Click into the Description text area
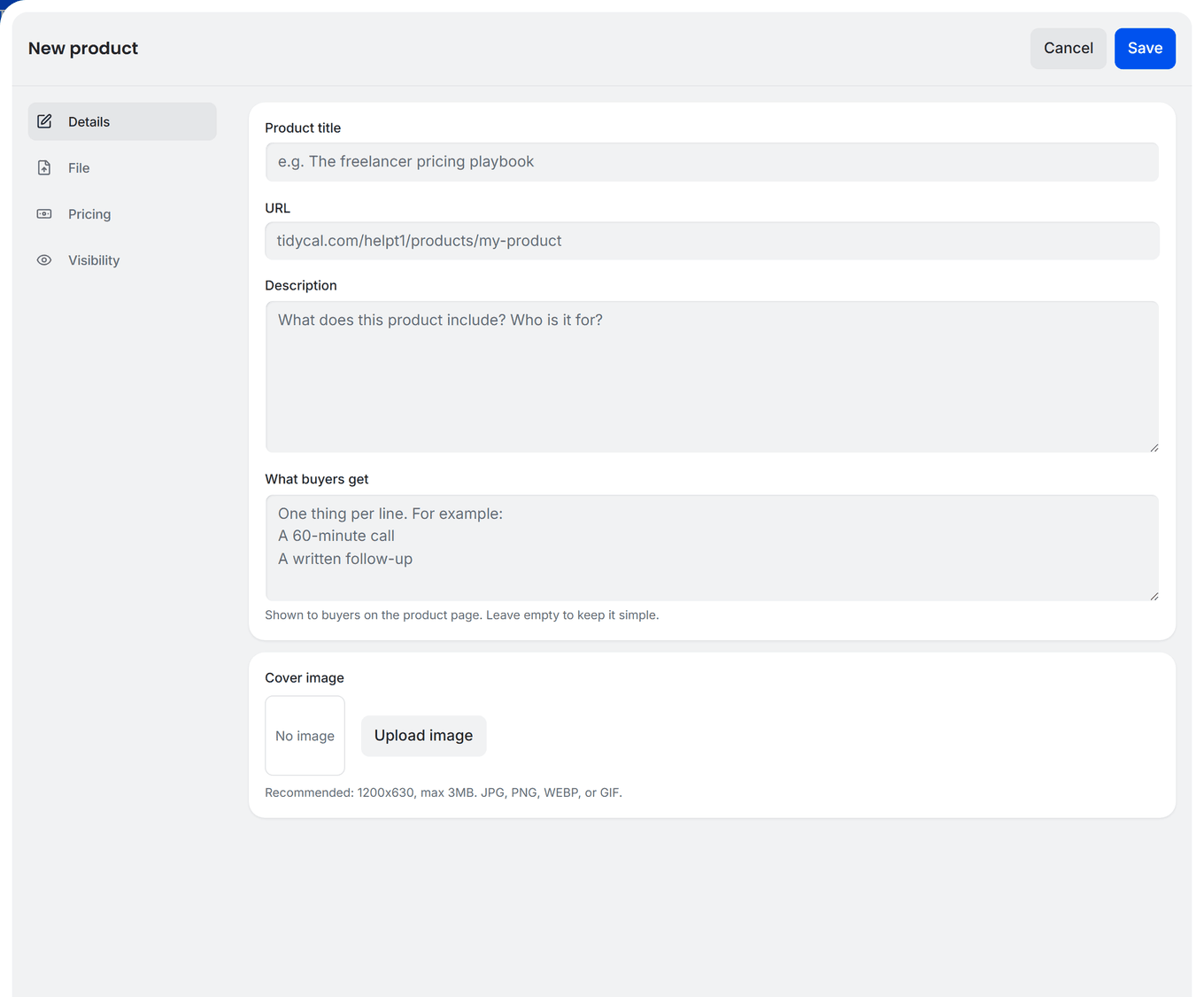This screenshot has width=1204, height=997. [712, 376]
